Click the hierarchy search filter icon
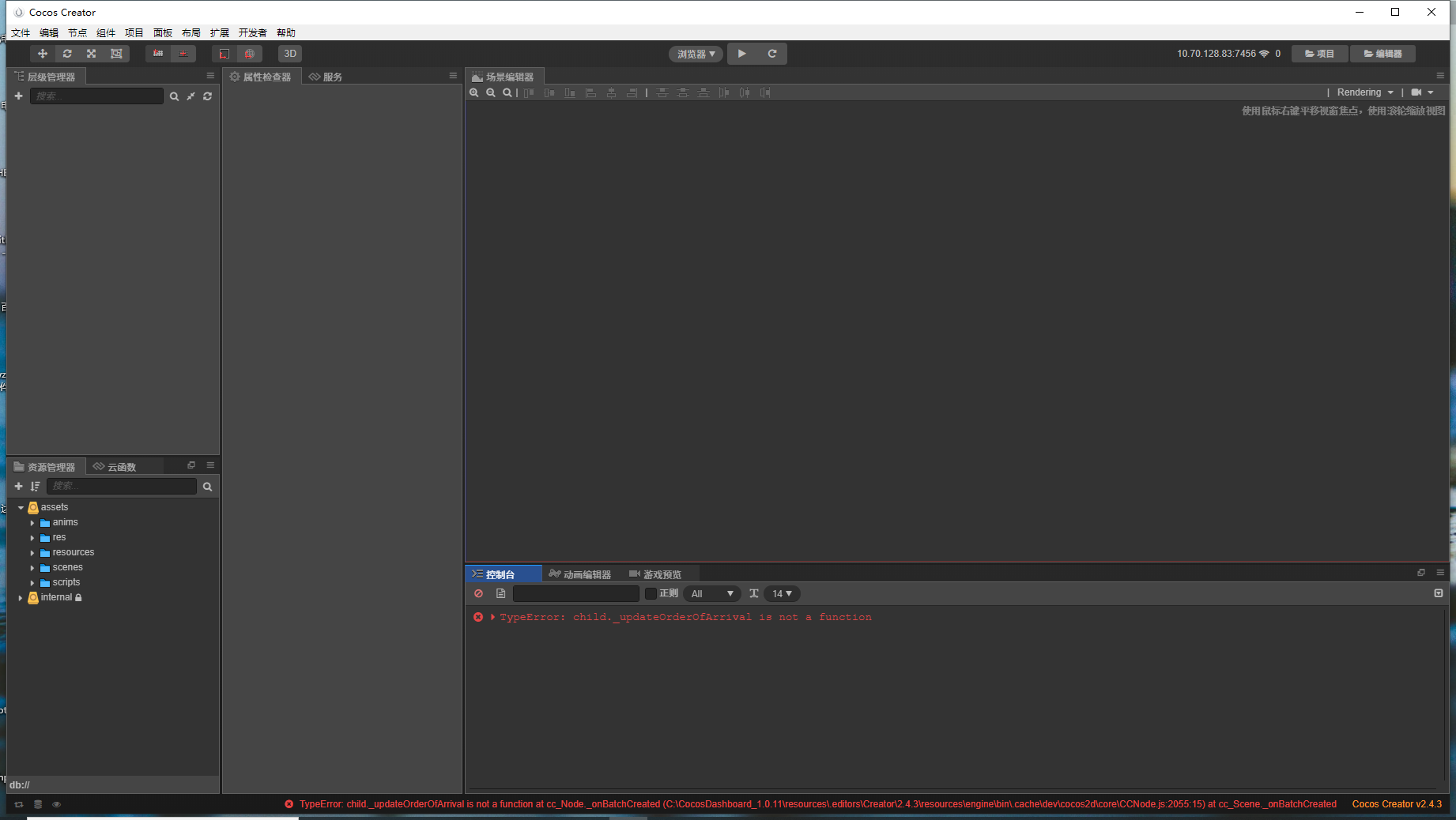This screenshot has width=1456, height=820. pos(174,96)
